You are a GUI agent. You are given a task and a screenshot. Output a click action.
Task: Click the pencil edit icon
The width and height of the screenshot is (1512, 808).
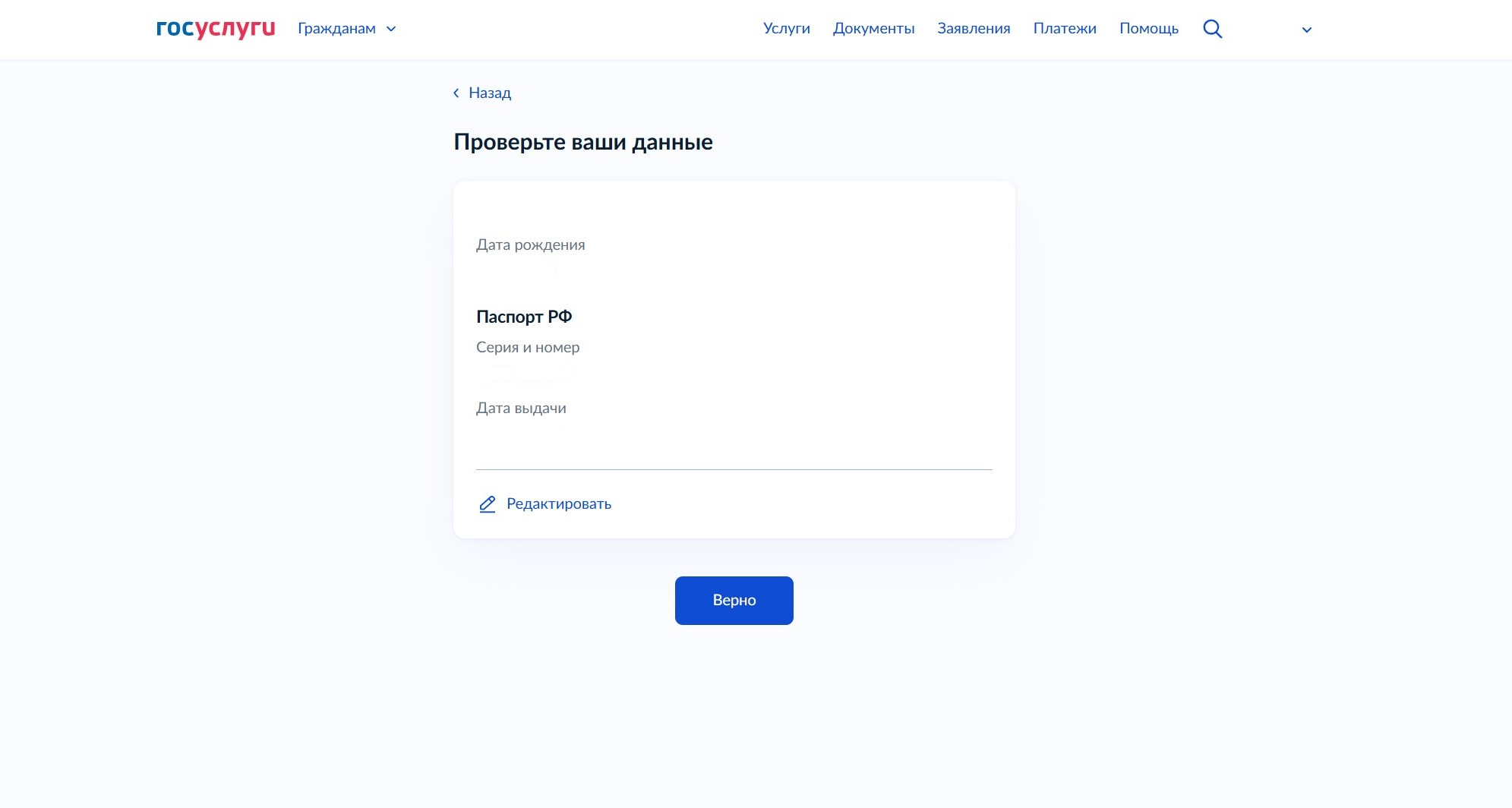point(487,504)
